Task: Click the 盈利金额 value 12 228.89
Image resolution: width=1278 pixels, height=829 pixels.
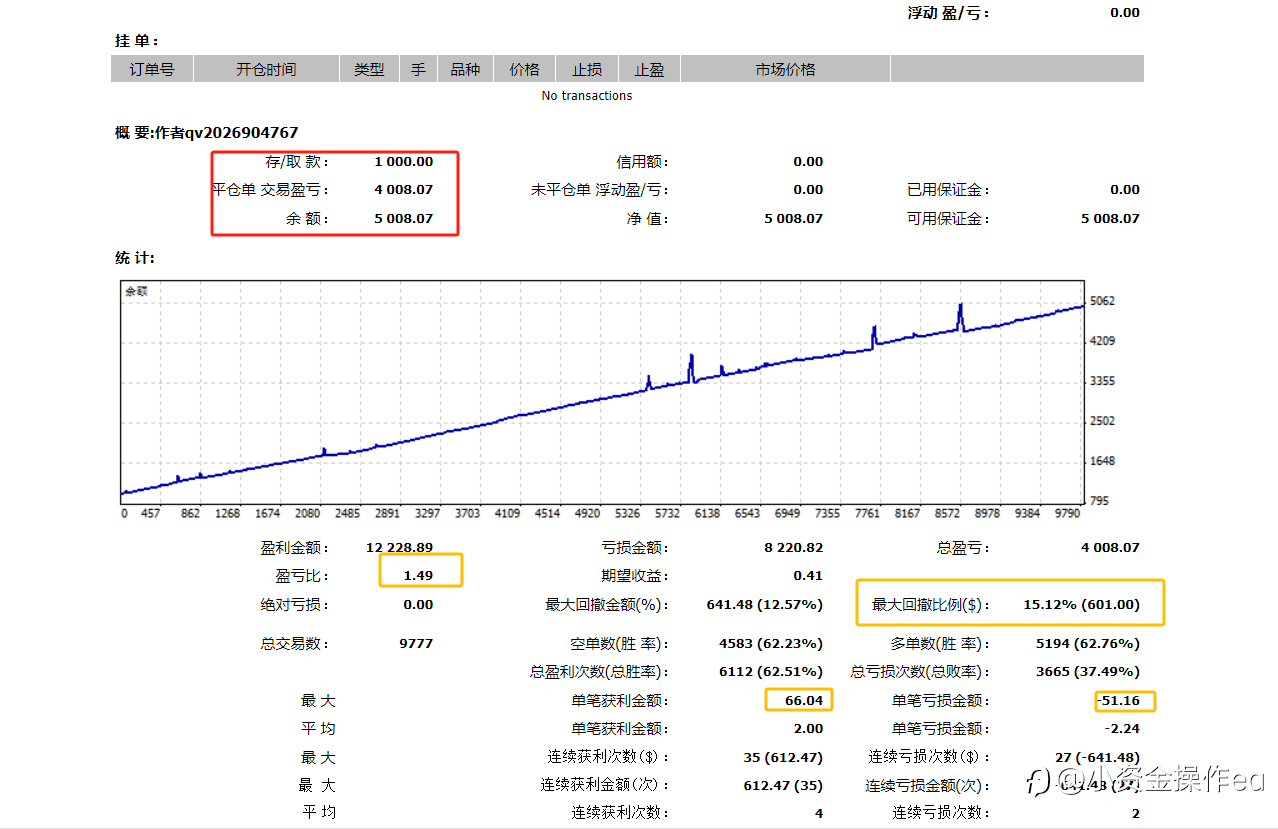Action: coord(400,548)
